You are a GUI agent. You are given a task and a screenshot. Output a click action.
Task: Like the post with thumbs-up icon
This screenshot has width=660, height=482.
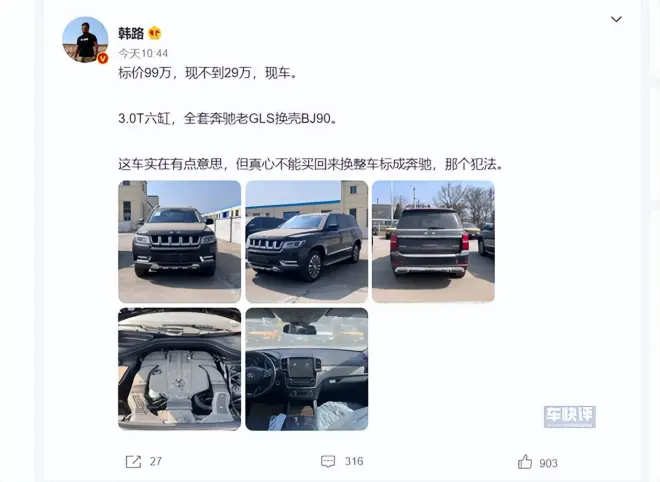click(525, 462)
